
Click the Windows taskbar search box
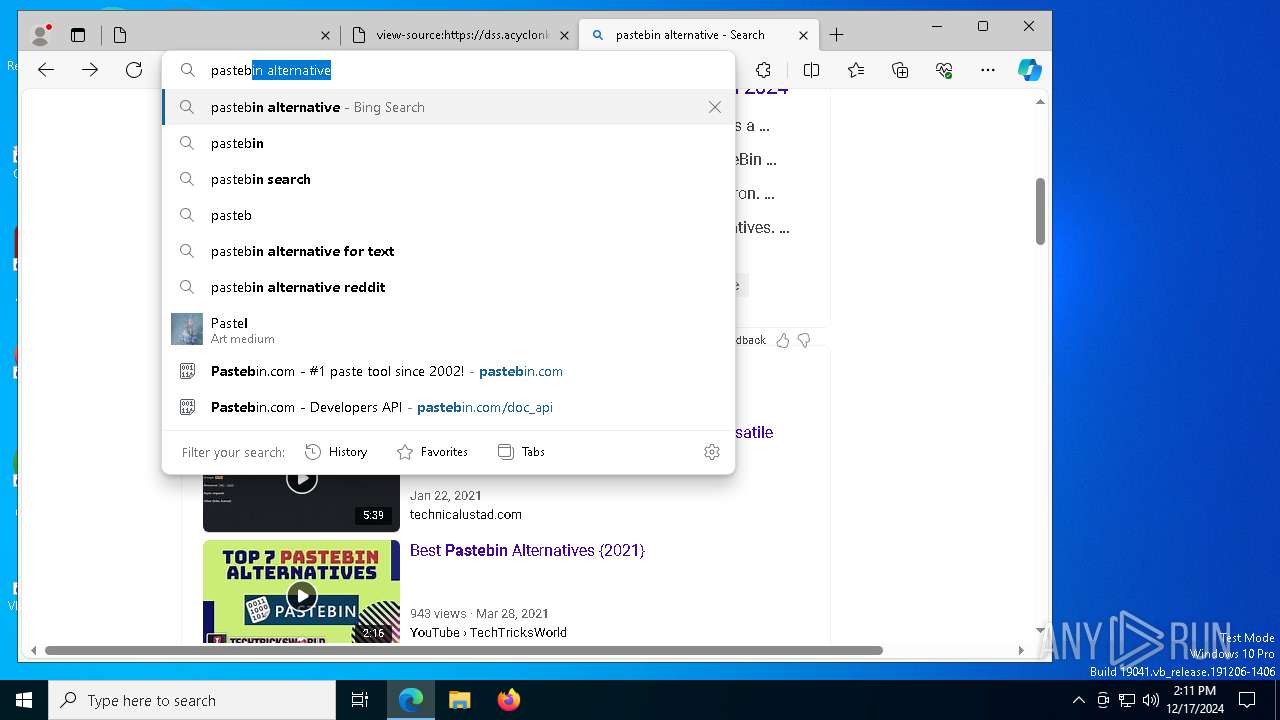(192, 700)
